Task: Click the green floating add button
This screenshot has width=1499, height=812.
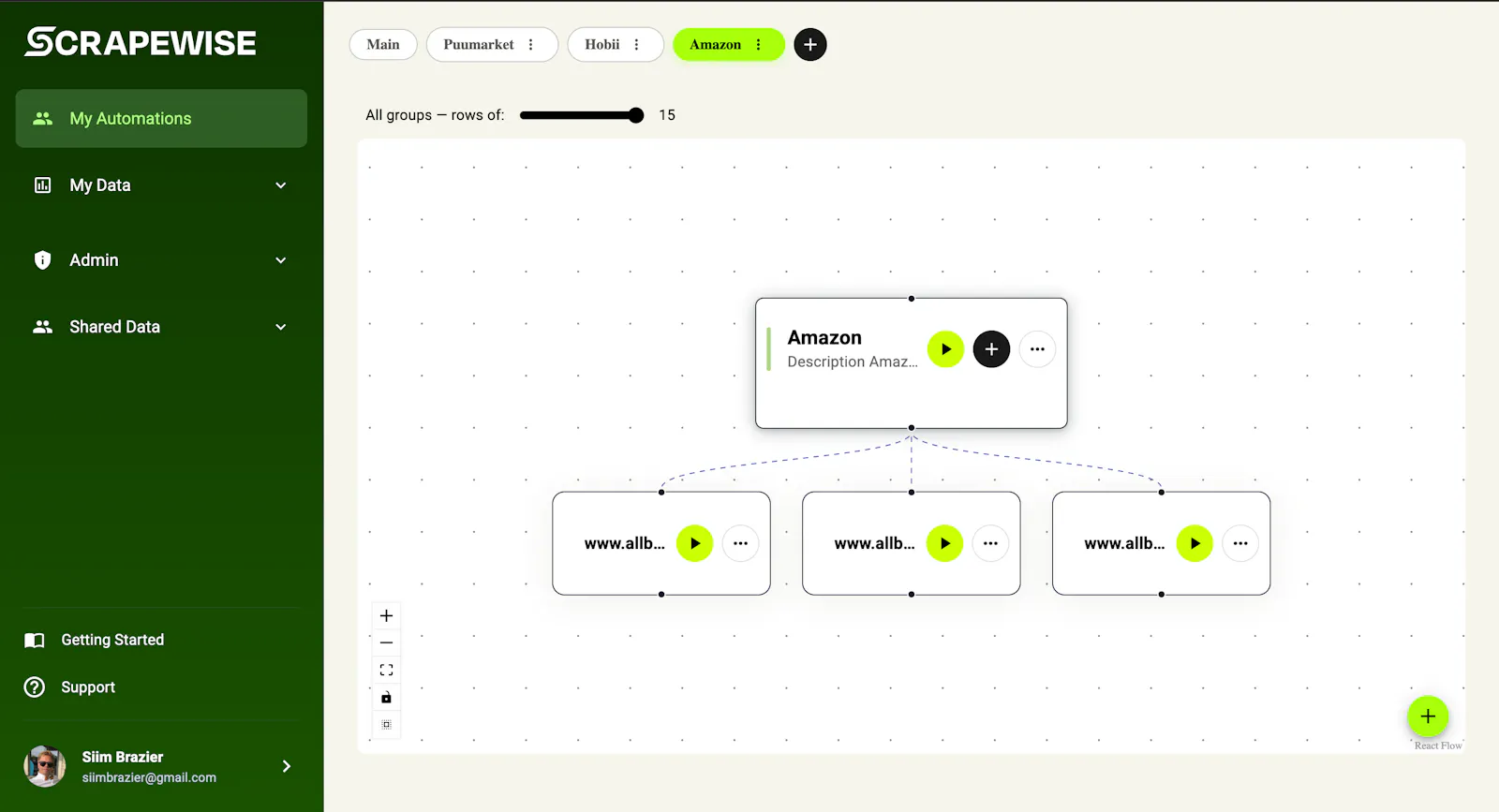Action: pos(1428,716)
